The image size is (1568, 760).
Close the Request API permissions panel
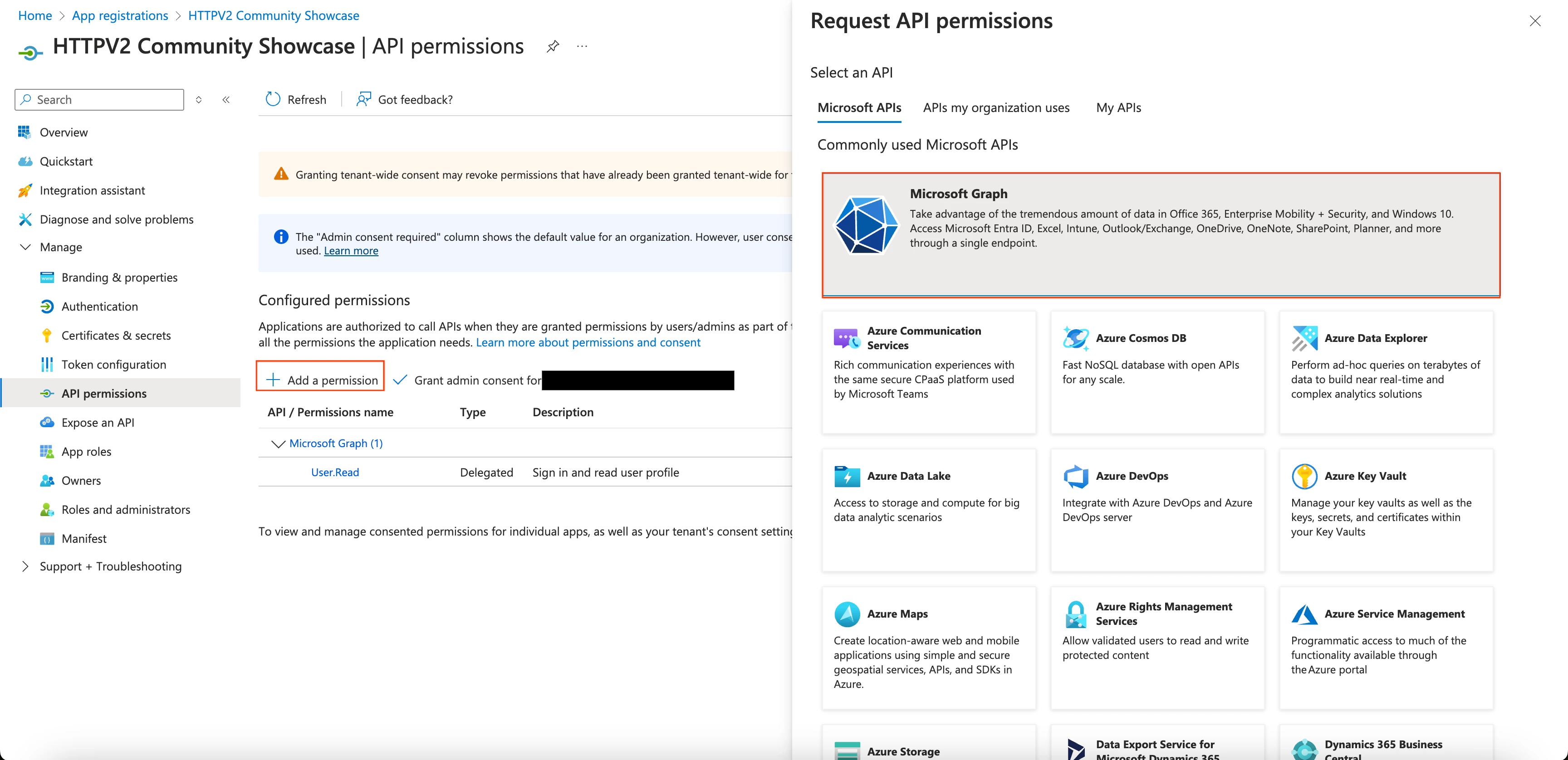point(1534,21)
